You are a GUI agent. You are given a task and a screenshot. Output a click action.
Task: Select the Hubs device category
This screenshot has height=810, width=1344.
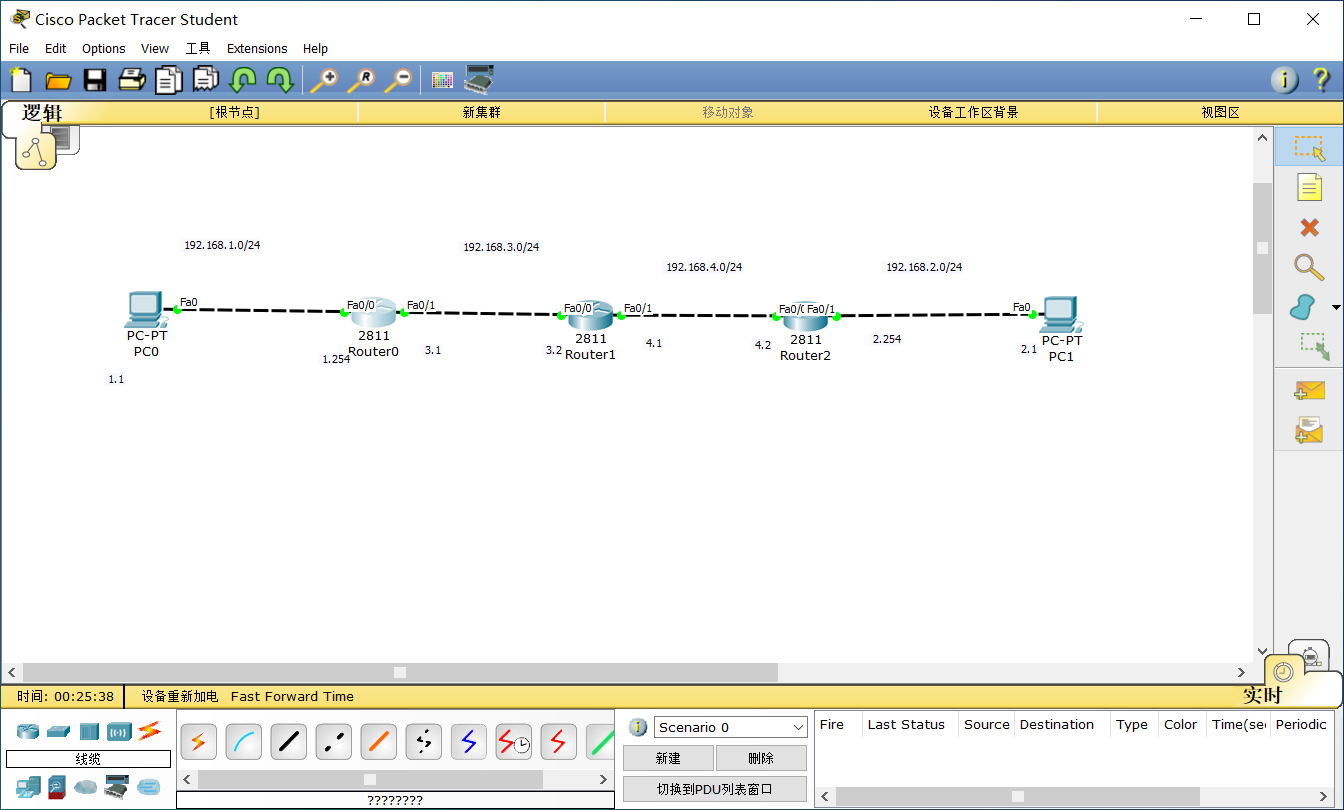coord(89,731)
